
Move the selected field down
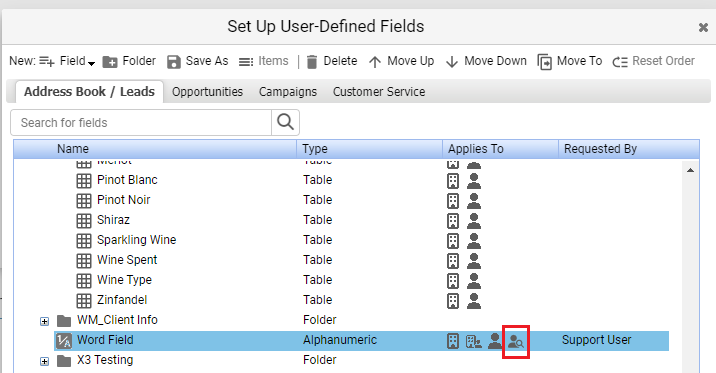[486, 61]
